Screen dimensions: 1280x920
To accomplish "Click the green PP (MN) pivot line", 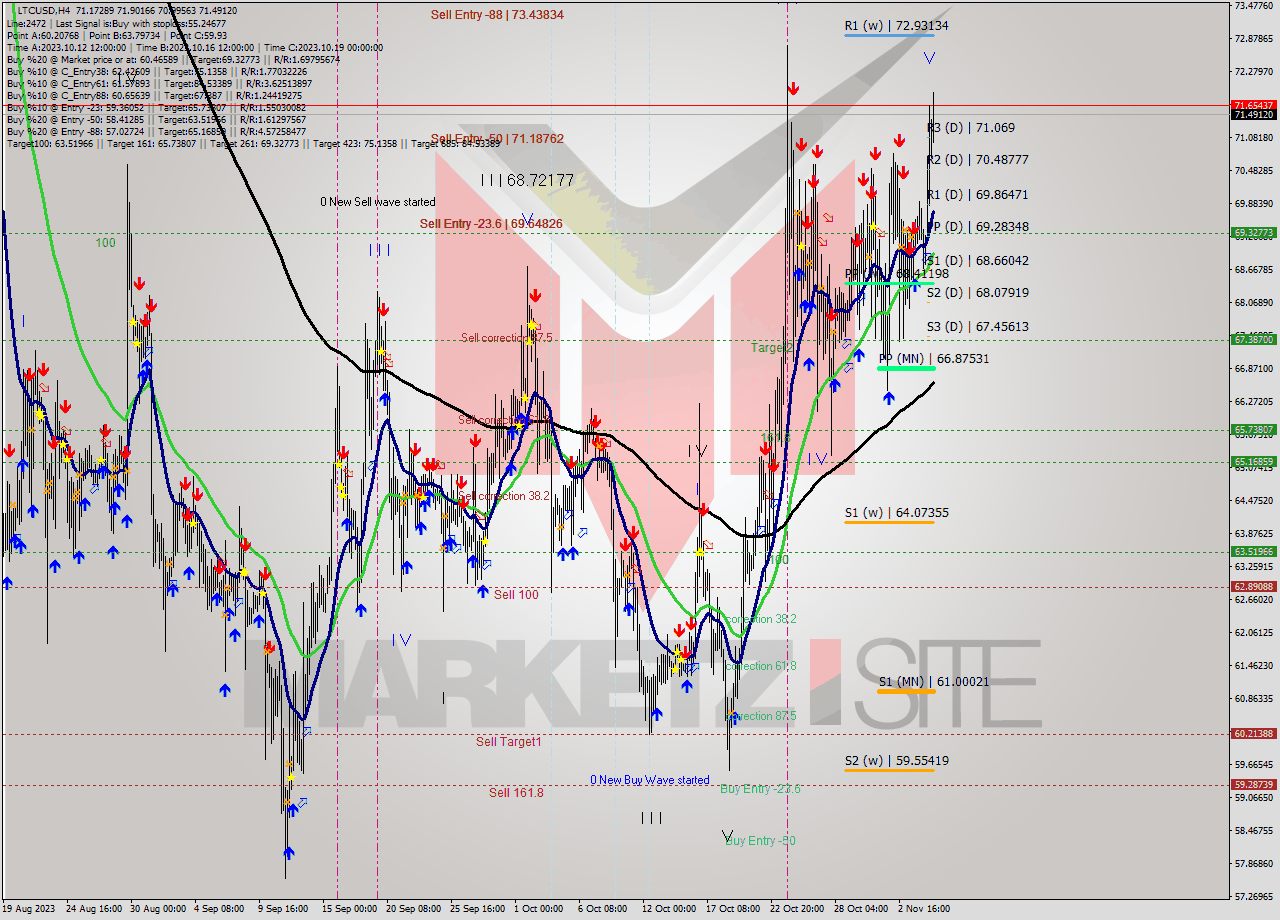I will tap(906, 369).
